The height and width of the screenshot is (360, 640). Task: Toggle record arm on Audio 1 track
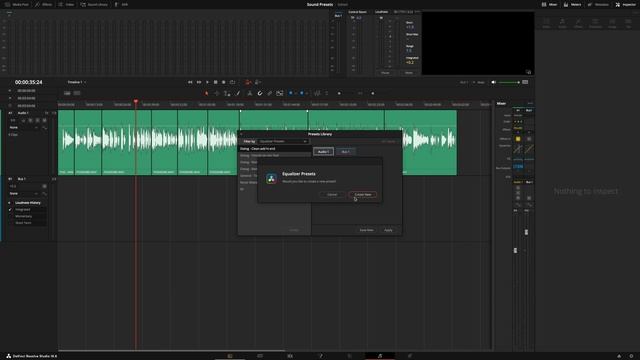pos(30,120)
